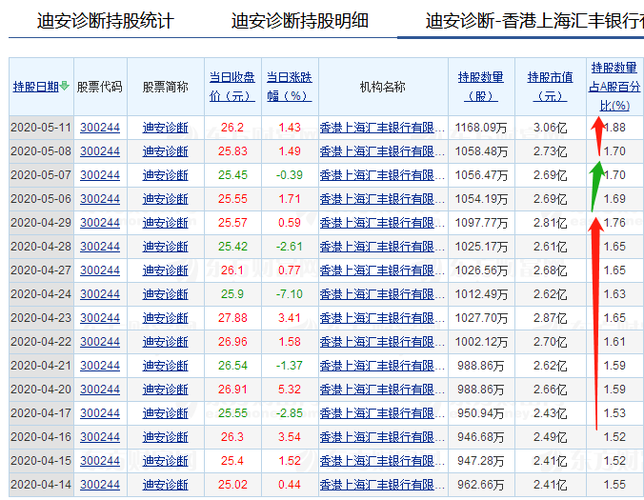Click percentage 1.55 in the 2020-04-14 row
Viewport: 644px width, 500px height.
coord(614,485)
